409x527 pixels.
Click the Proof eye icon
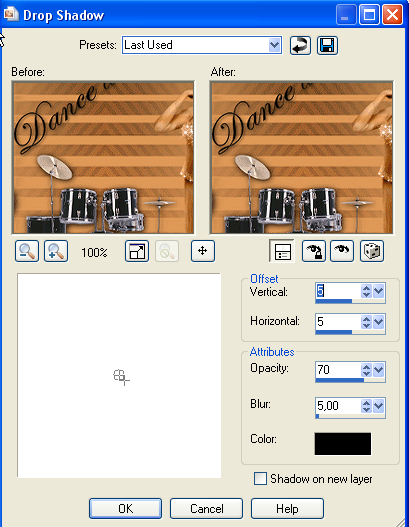(x=342, y=251)
